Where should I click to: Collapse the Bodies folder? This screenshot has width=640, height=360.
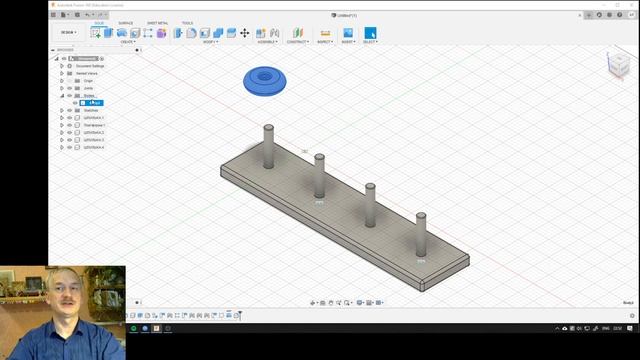[x=62, y=96]
